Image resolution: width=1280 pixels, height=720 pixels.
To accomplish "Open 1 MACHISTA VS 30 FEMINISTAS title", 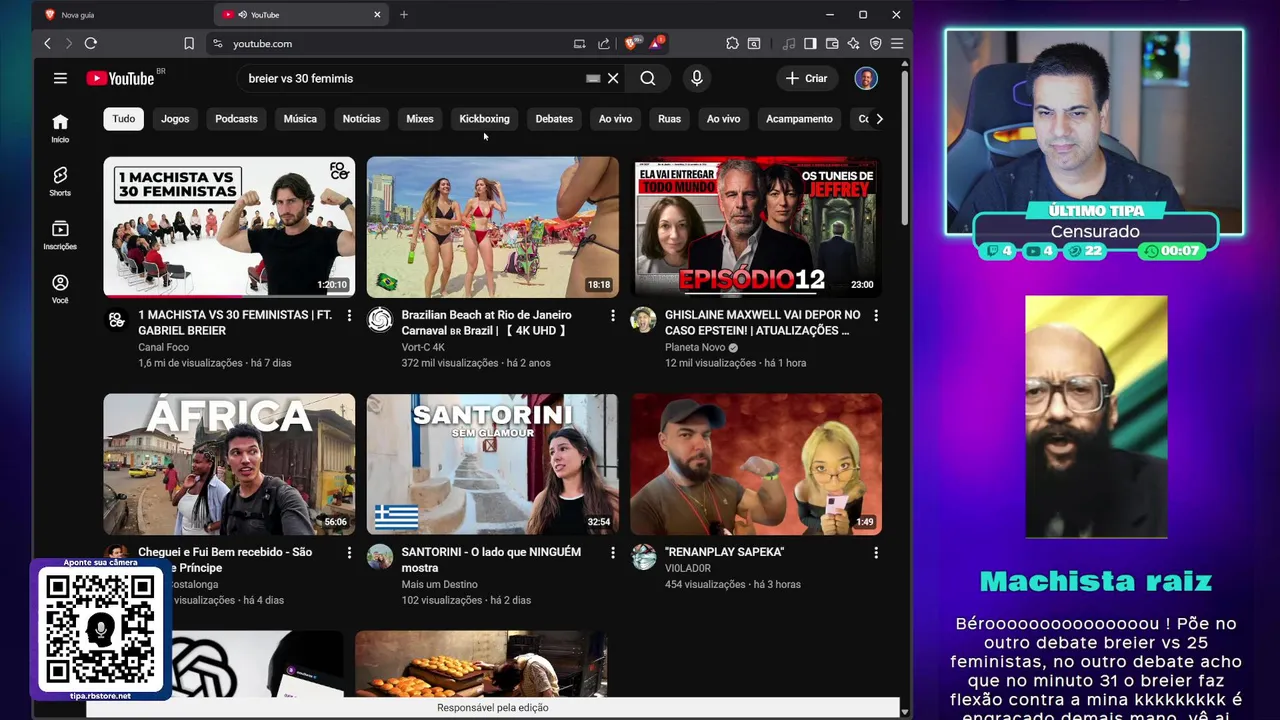I will [x=235, y=322].
